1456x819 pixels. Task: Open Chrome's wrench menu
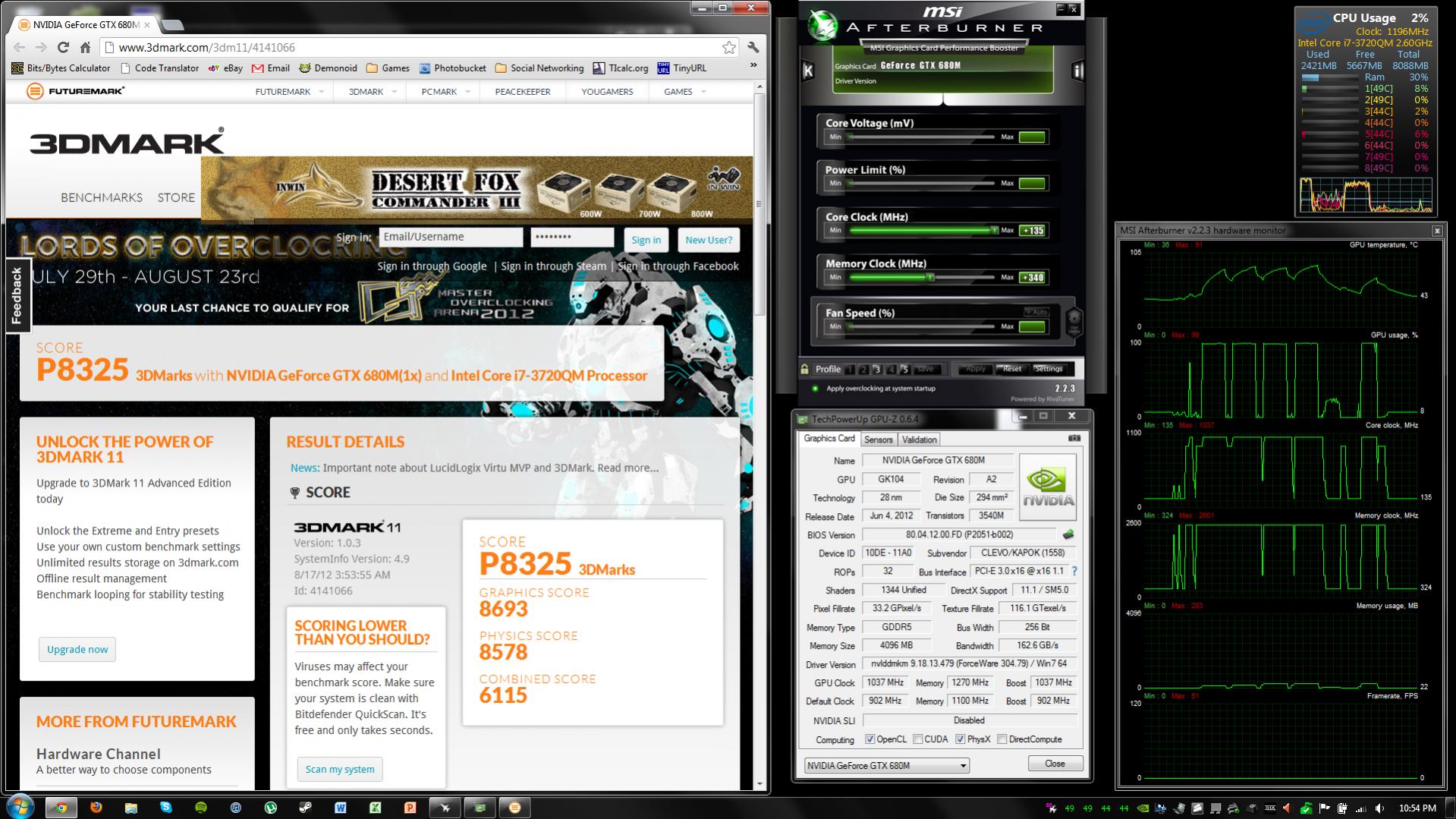(753, 47)
